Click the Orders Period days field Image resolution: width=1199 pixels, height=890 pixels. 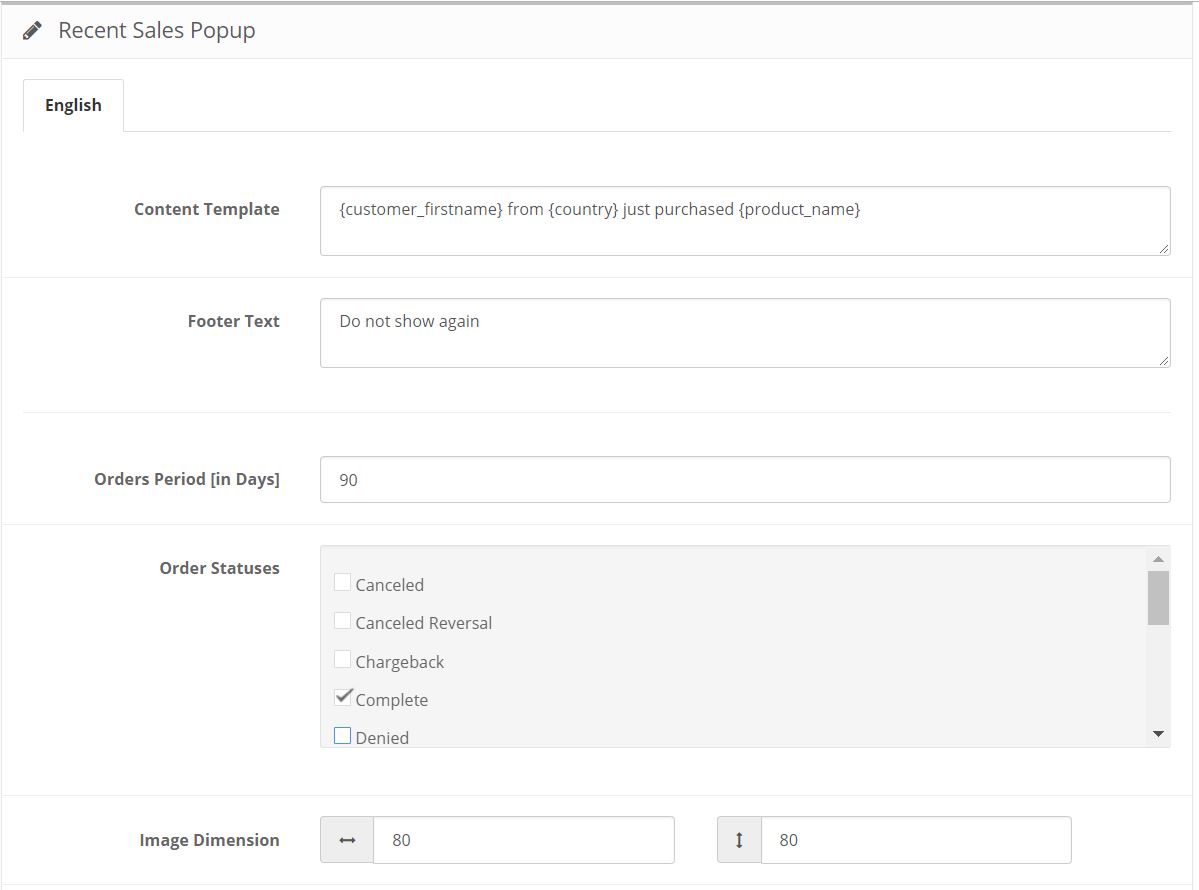point(745,479)
